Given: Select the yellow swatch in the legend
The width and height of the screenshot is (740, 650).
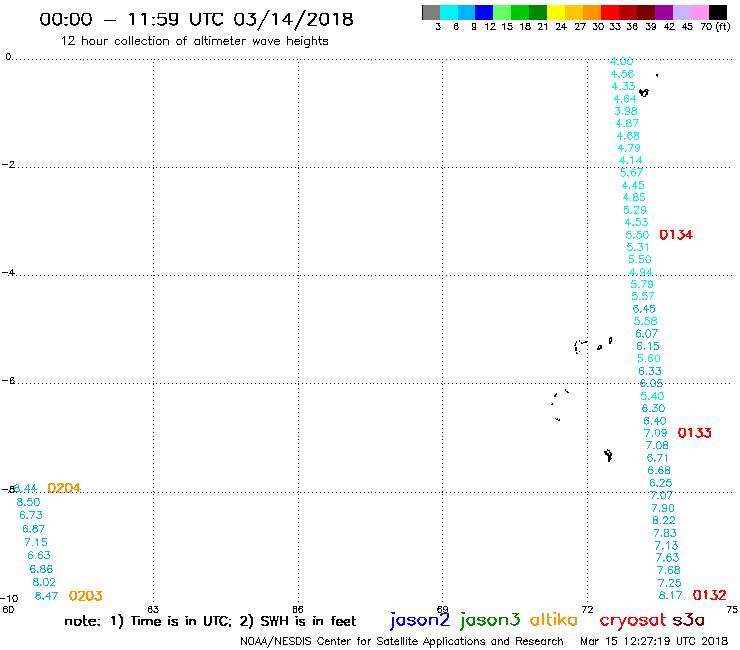Looking at the screenshot, I should pyautogui.click(x=556, y=12).
